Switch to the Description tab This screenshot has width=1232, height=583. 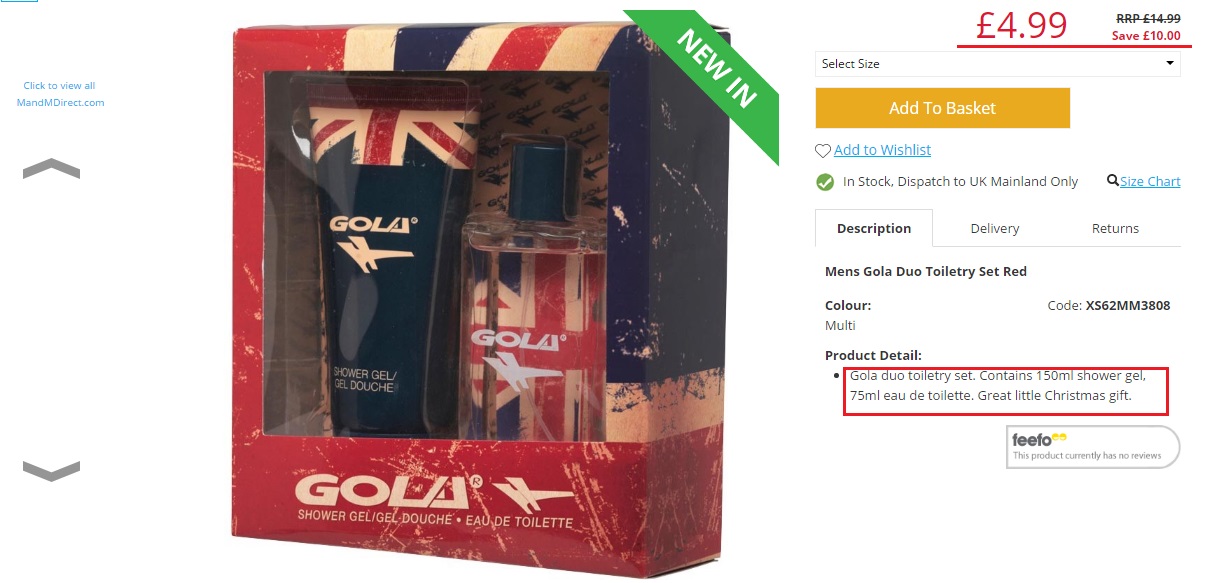(x=874, y=228)
